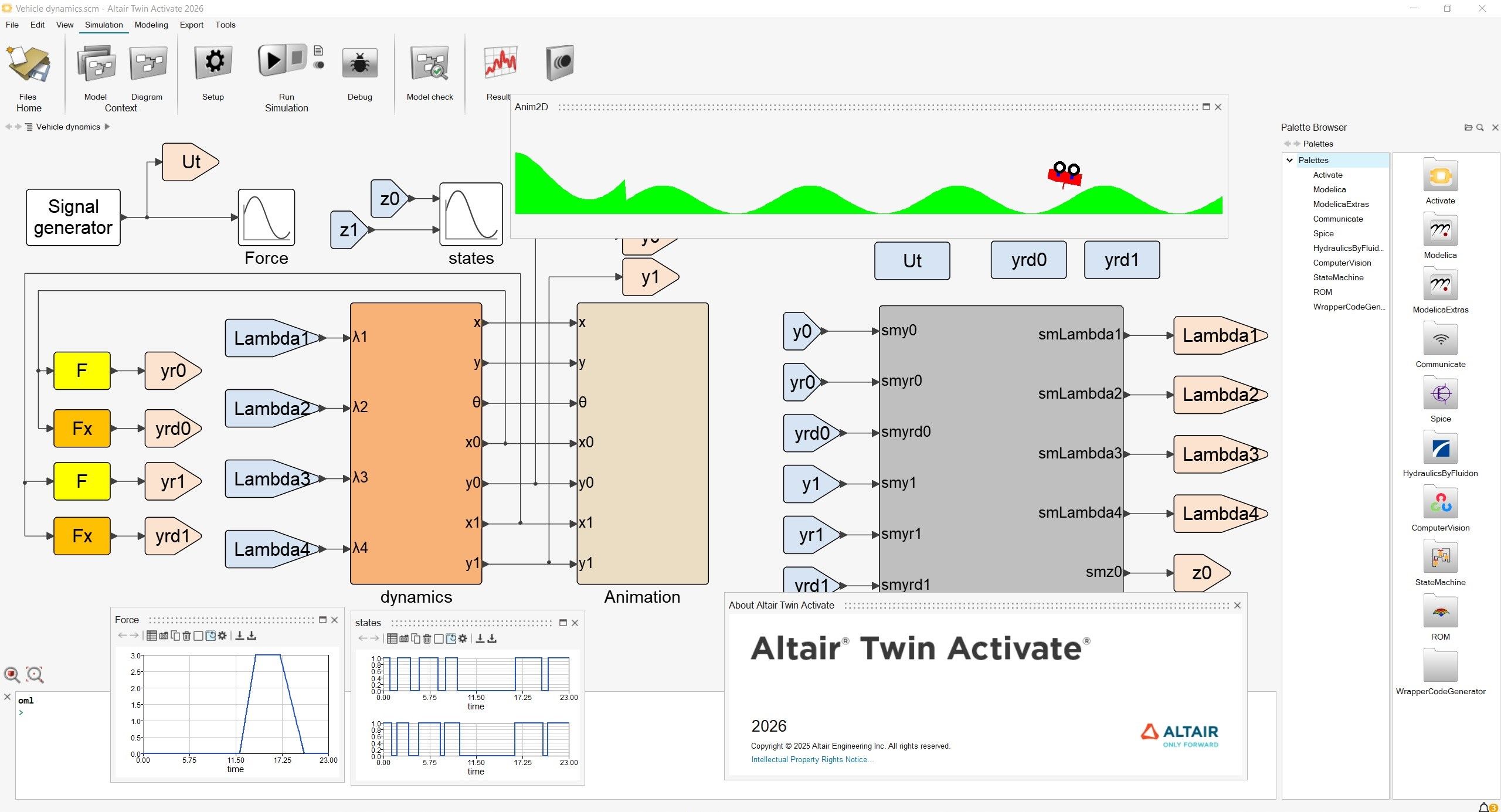Select the Spice palette icon
Viewport: 1501px width, 812px height.
(1441, 393)
